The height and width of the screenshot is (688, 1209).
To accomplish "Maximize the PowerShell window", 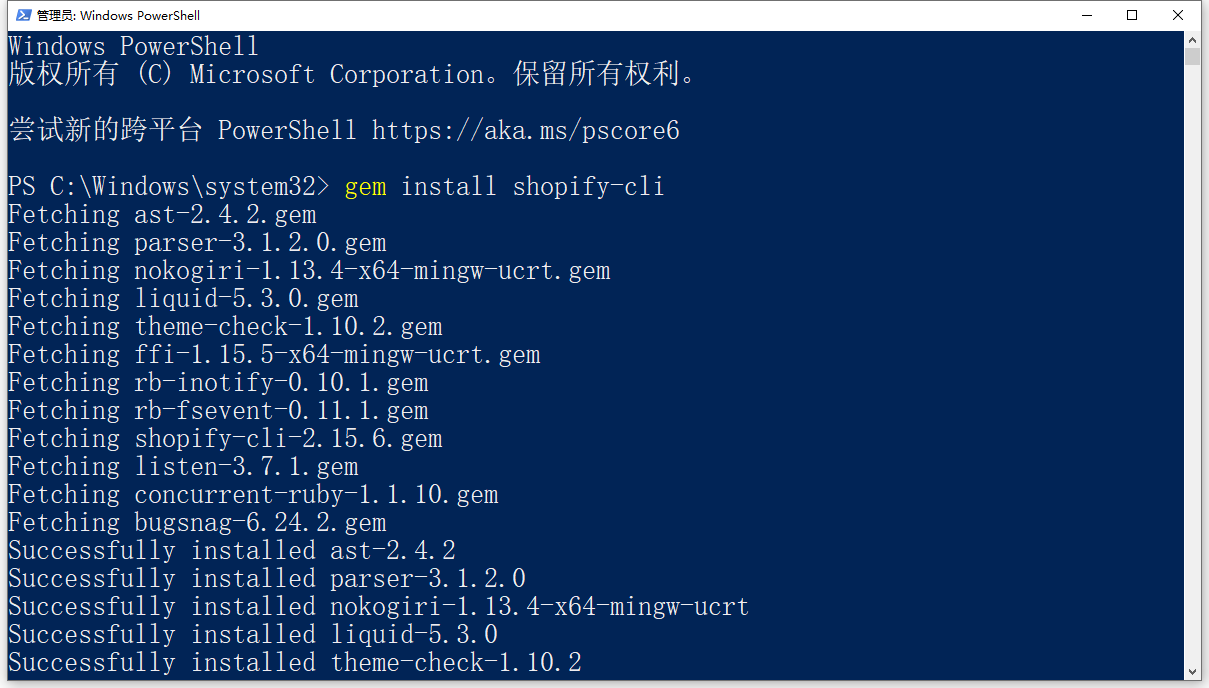I will click(x=1132, y=15).
